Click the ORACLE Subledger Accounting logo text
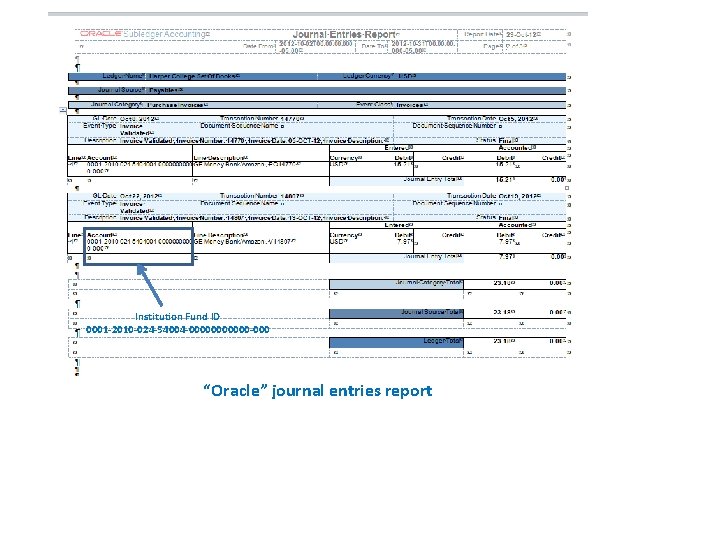This screenshot has width=720, height=540. click(144, 34)
